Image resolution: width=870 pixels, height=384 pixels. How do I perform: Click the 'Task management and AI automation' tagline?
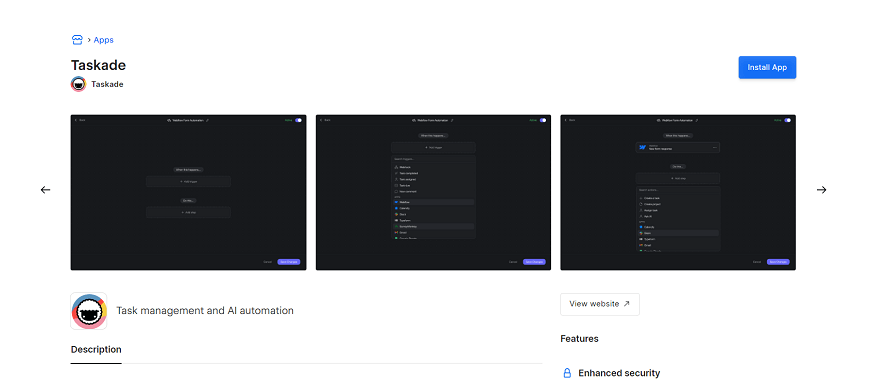205,311
